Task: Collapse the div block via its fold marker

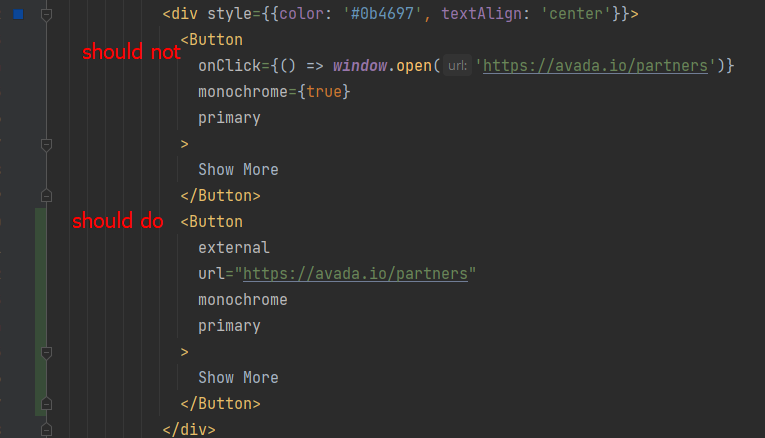Action: tap(46, 15)
